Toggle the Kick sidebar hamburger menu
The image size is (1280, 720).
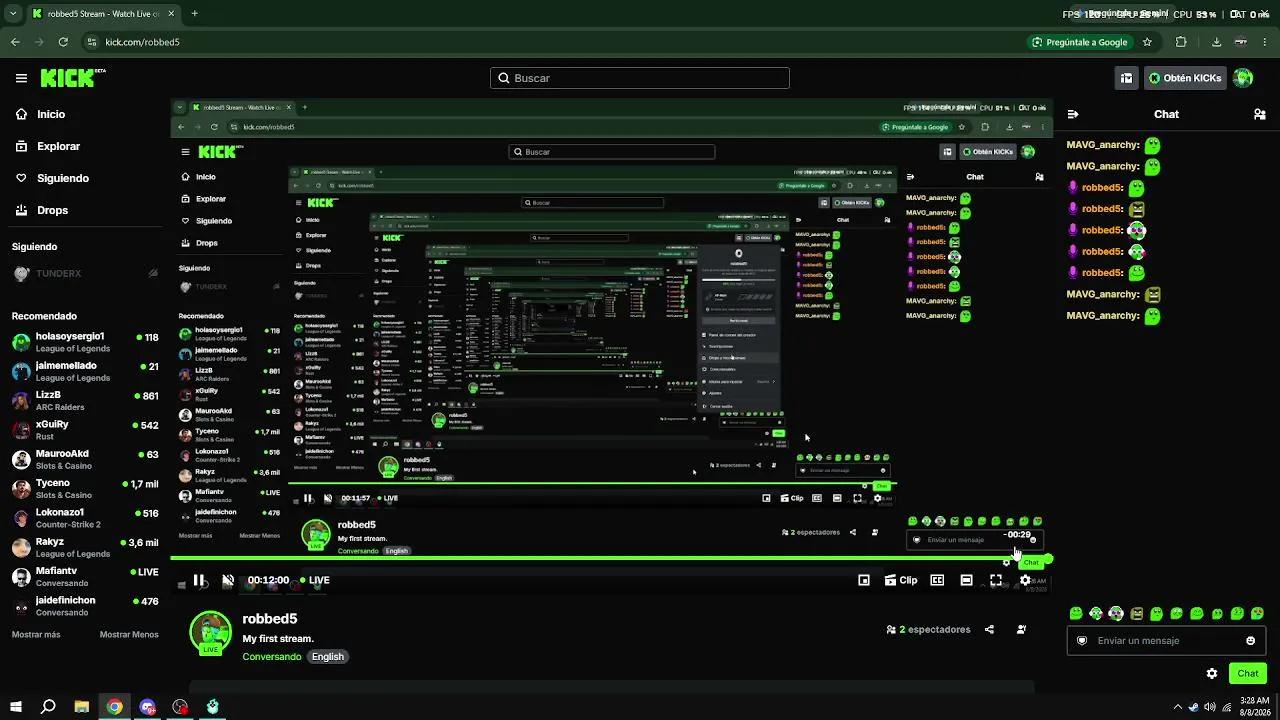coord(21,78)
